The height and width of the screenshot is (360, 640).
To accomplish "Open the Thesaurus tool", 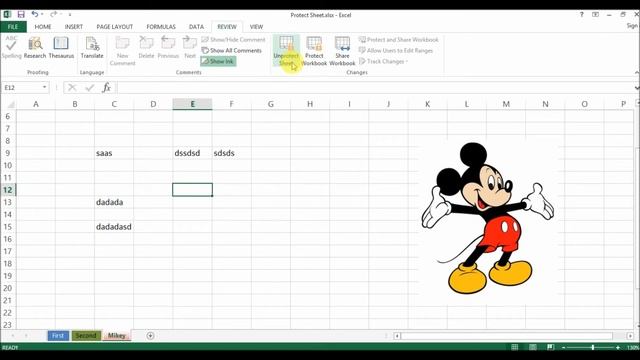I will [x=61, y=47].
